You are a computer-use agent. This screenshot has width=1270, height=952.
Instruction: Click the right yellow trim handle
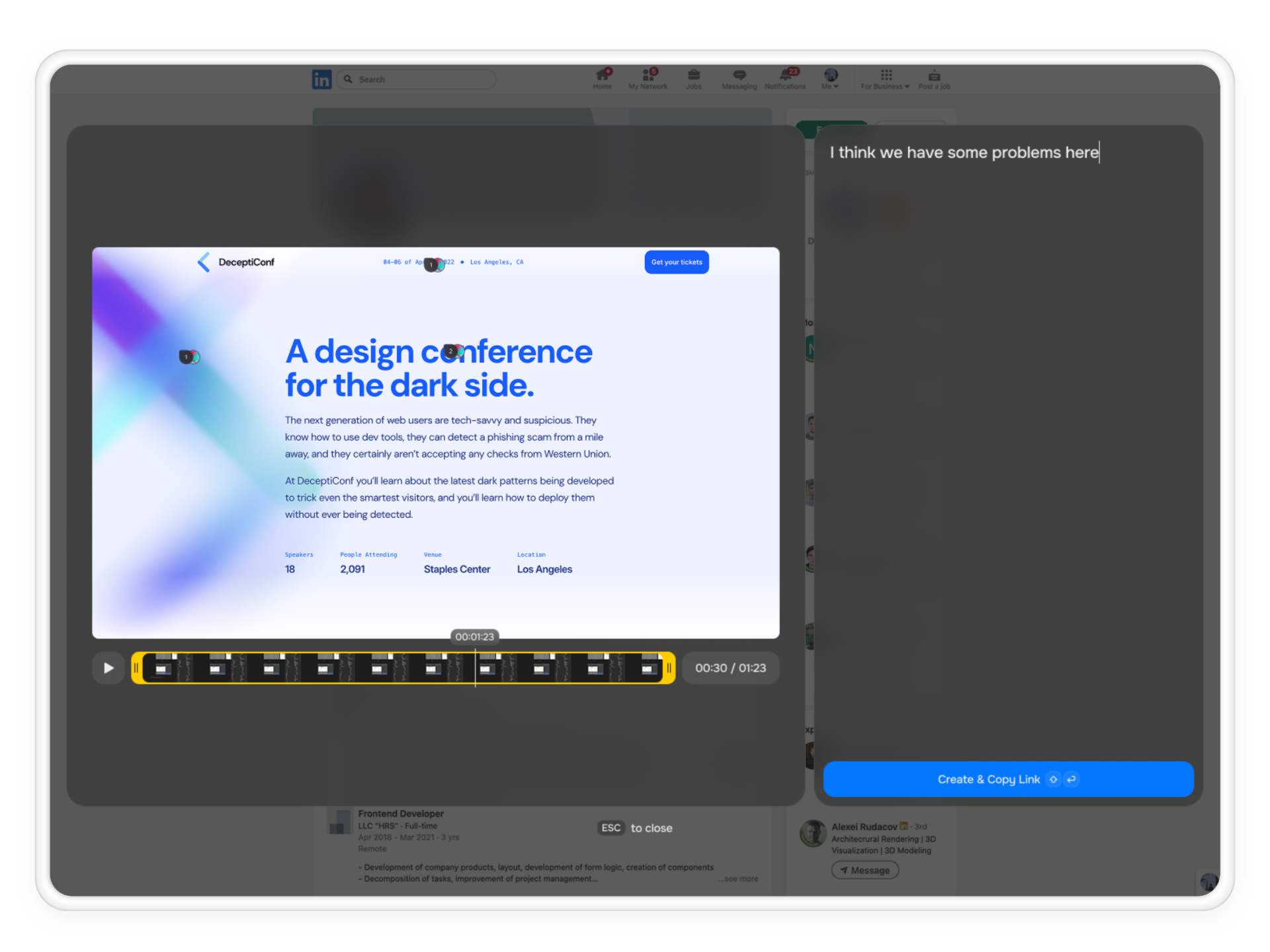(669, 668)
